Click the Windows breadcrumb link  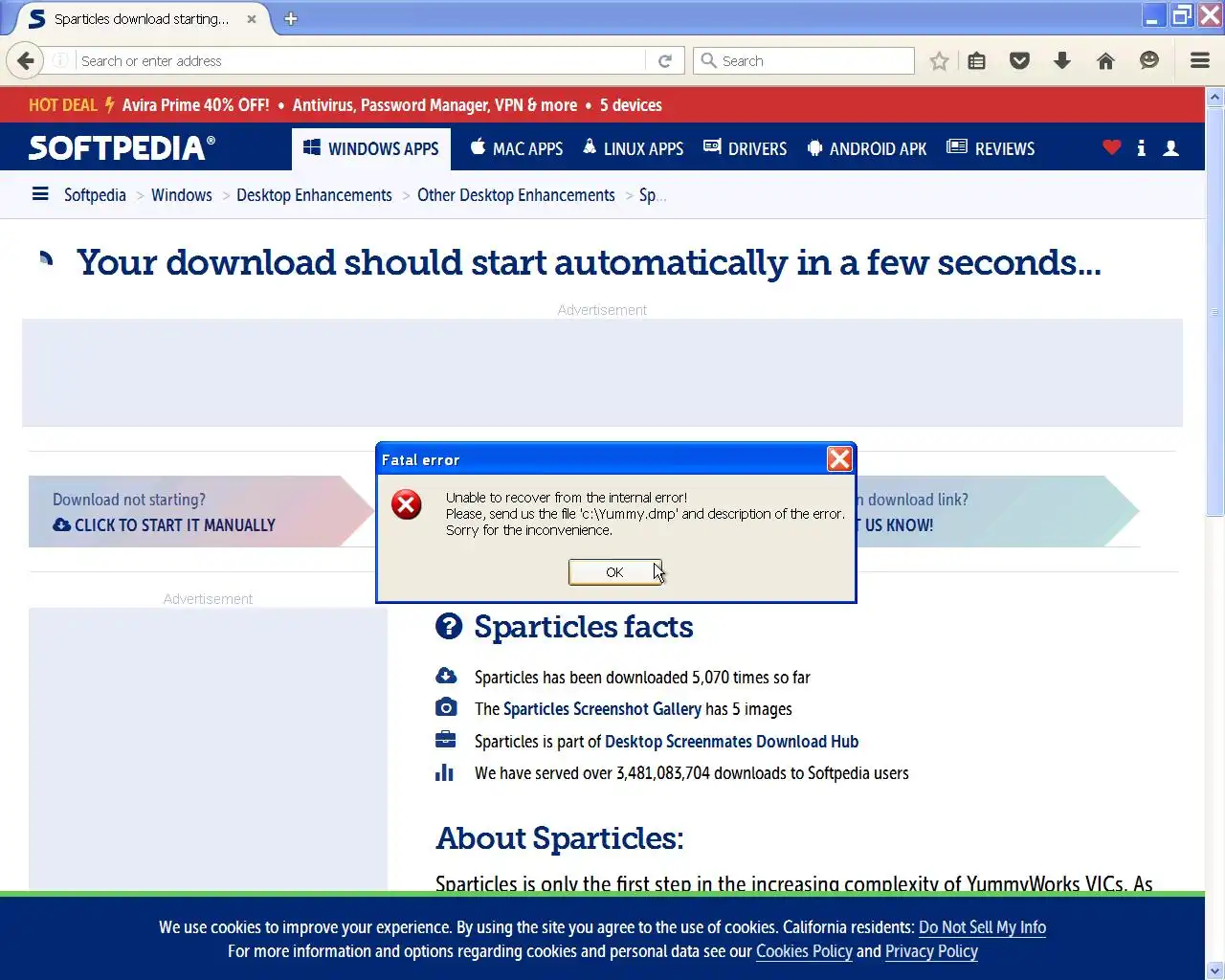click(x=182, y=195)
